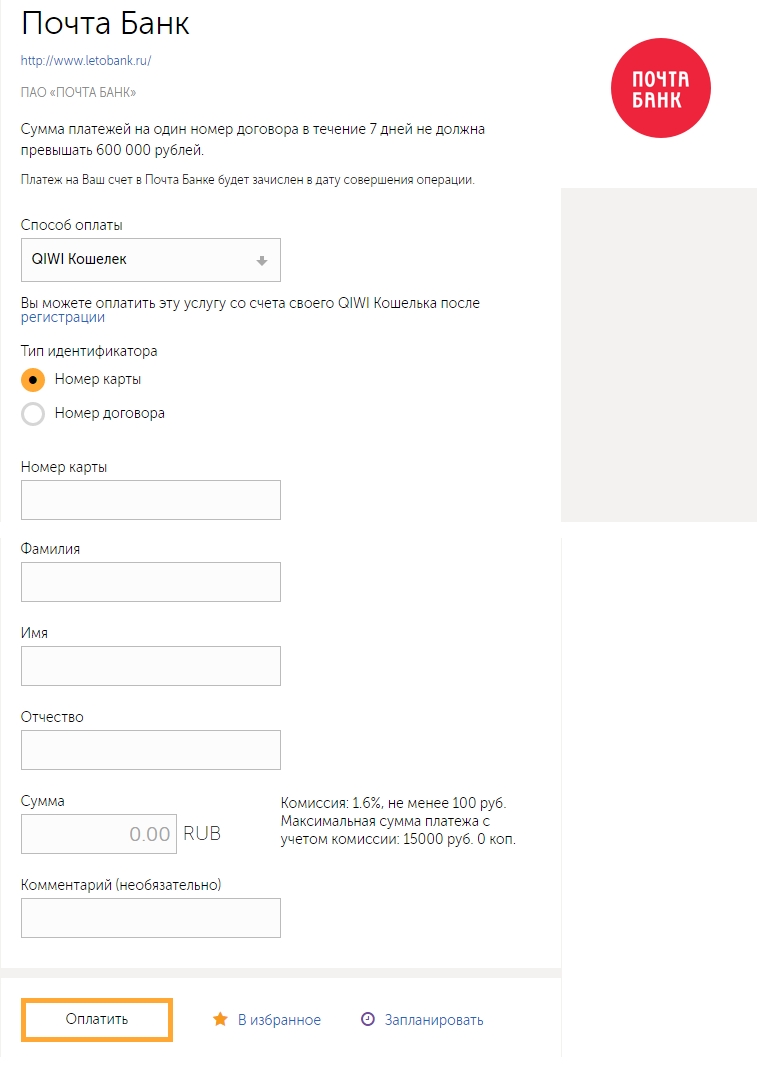Click into the Фамилия text field

click(x=150, y=582)
